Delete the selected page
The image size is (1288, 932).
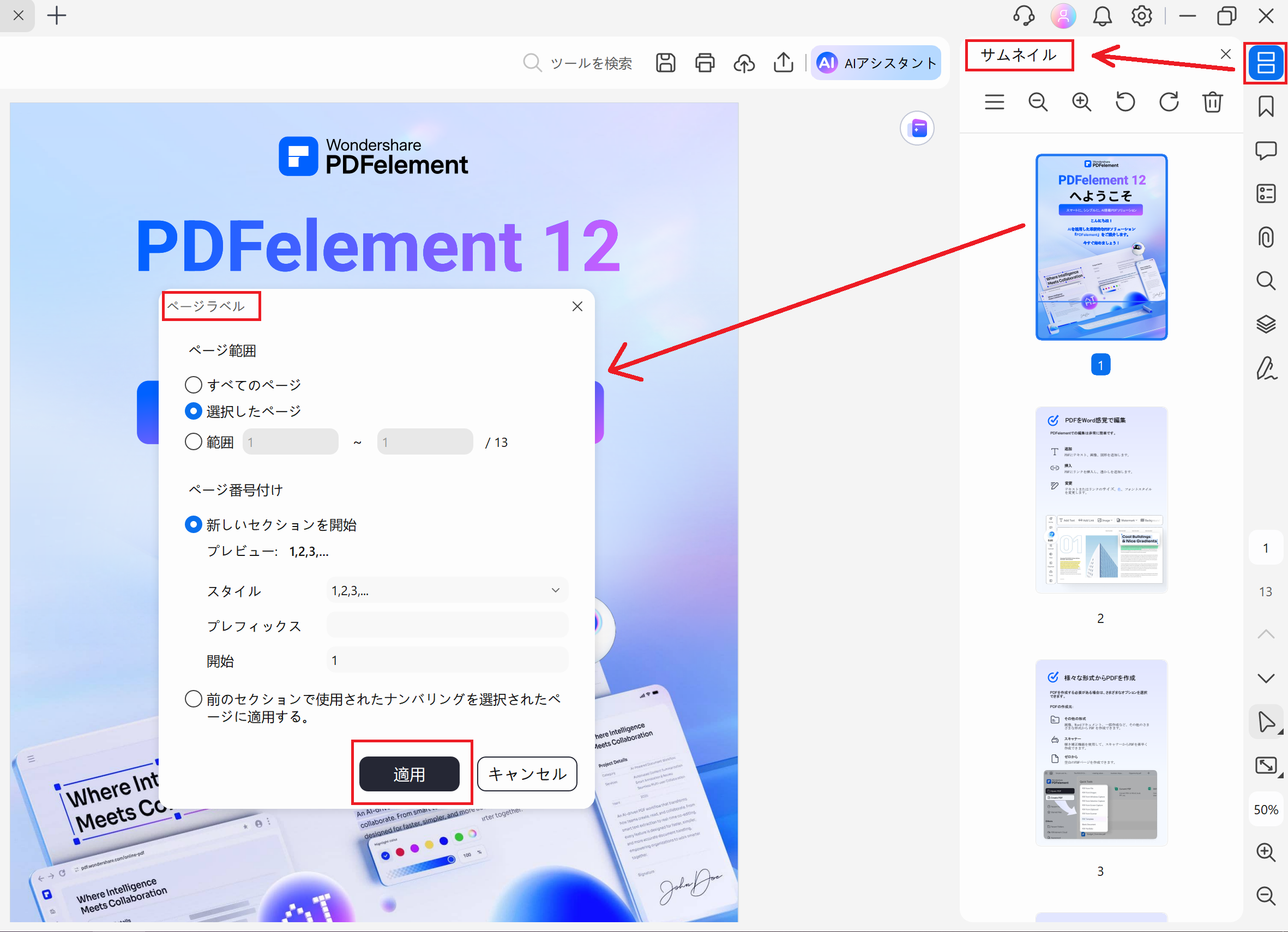click(1212, 102)
